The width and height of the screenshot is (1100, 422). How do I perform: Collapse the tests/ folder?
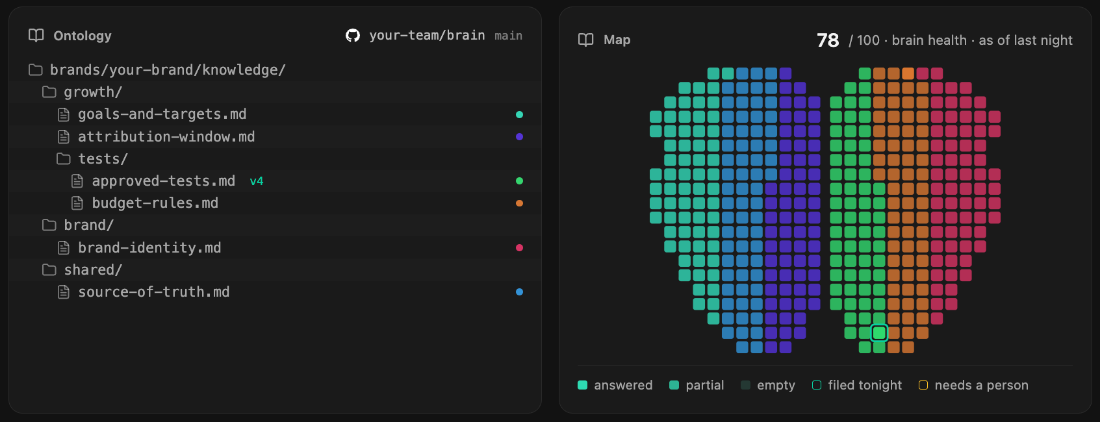103,158
